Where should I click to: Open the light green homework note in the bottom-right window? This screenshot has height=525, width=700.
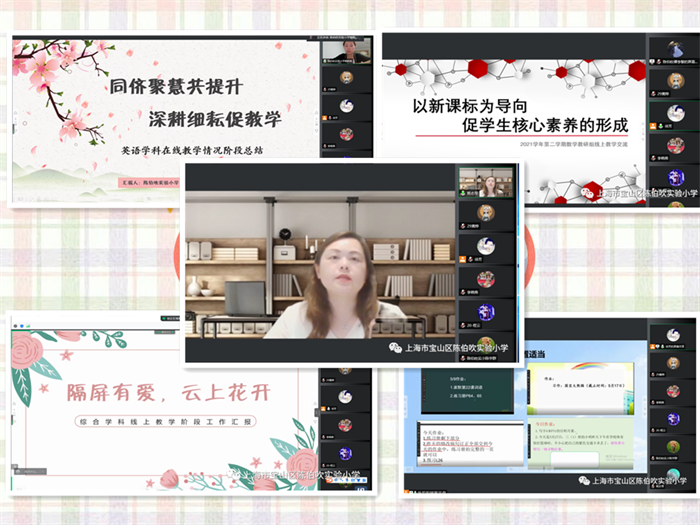(x=580, y=443)
